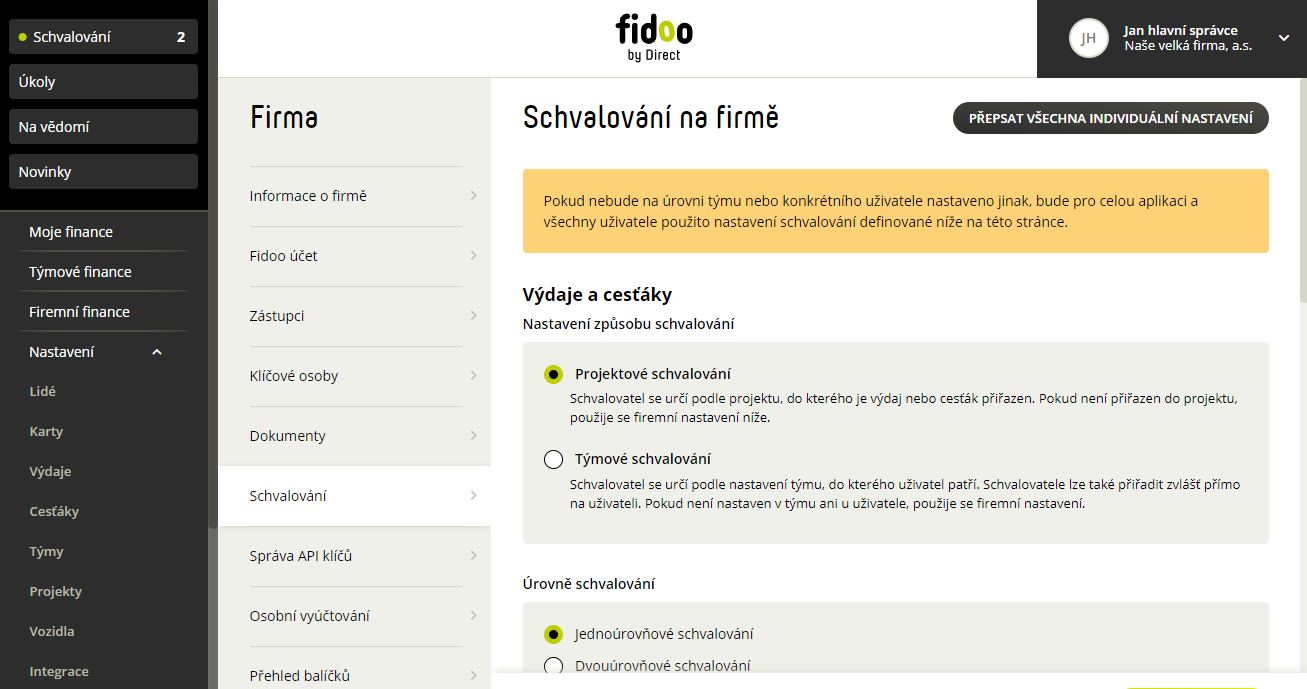Click chevron arrow beside Správa API klíčů

pos(473,556)
